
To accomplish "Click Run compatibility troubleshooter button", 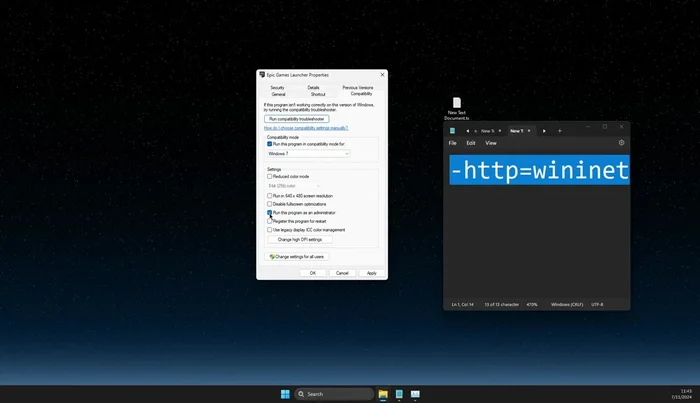I will click(x=297, y=119).
